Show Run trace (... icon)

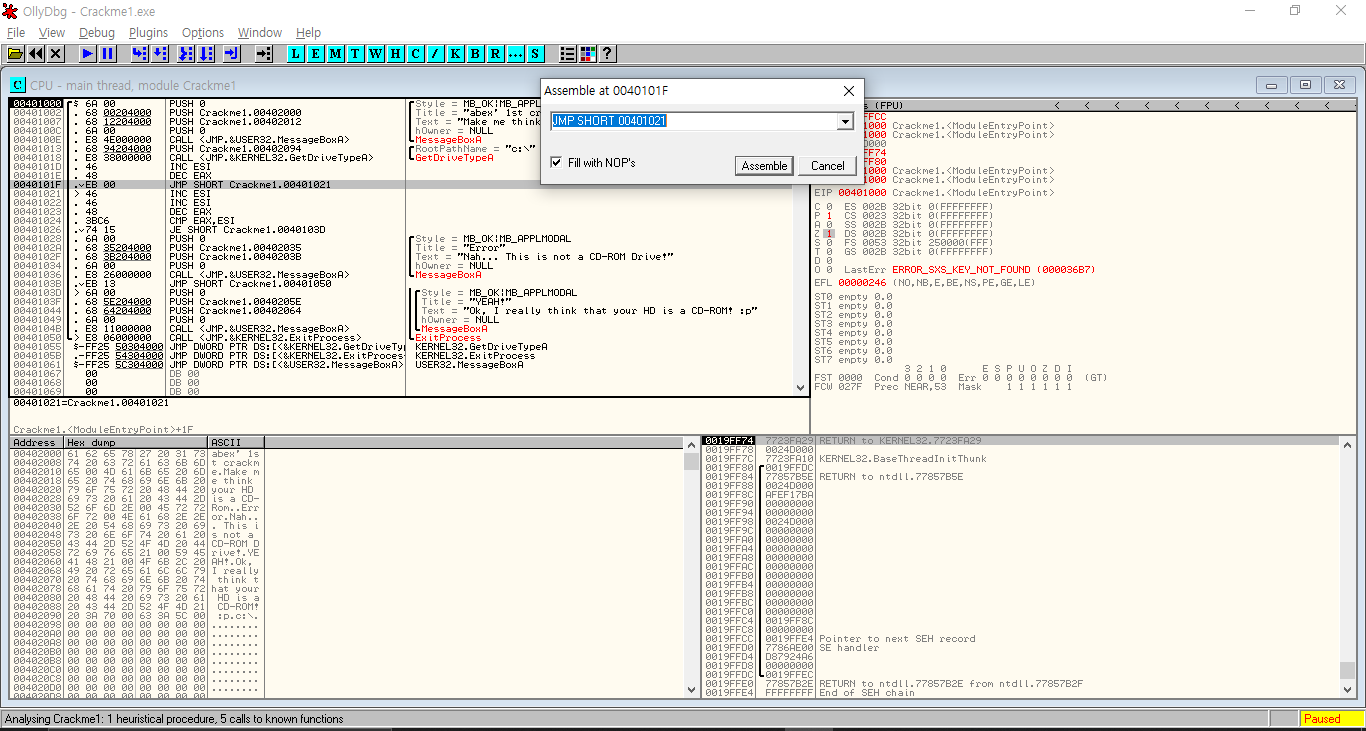click(x=516, y=53)
